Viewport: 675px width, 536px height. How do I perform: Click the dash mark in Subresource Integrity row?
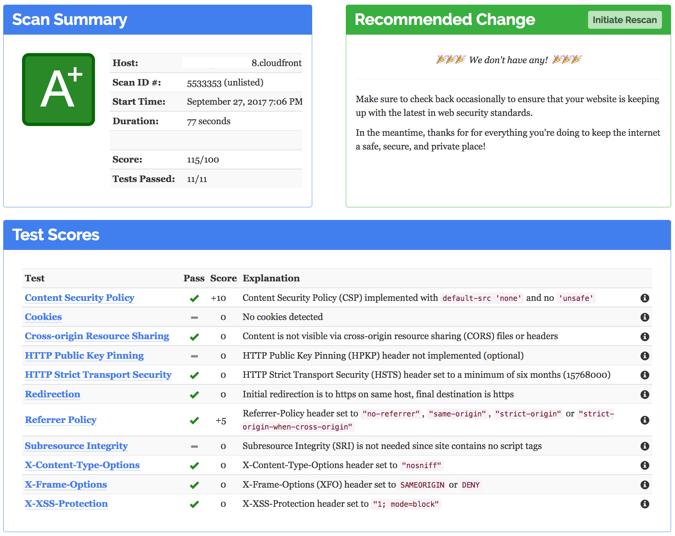[x=195, y=446]
